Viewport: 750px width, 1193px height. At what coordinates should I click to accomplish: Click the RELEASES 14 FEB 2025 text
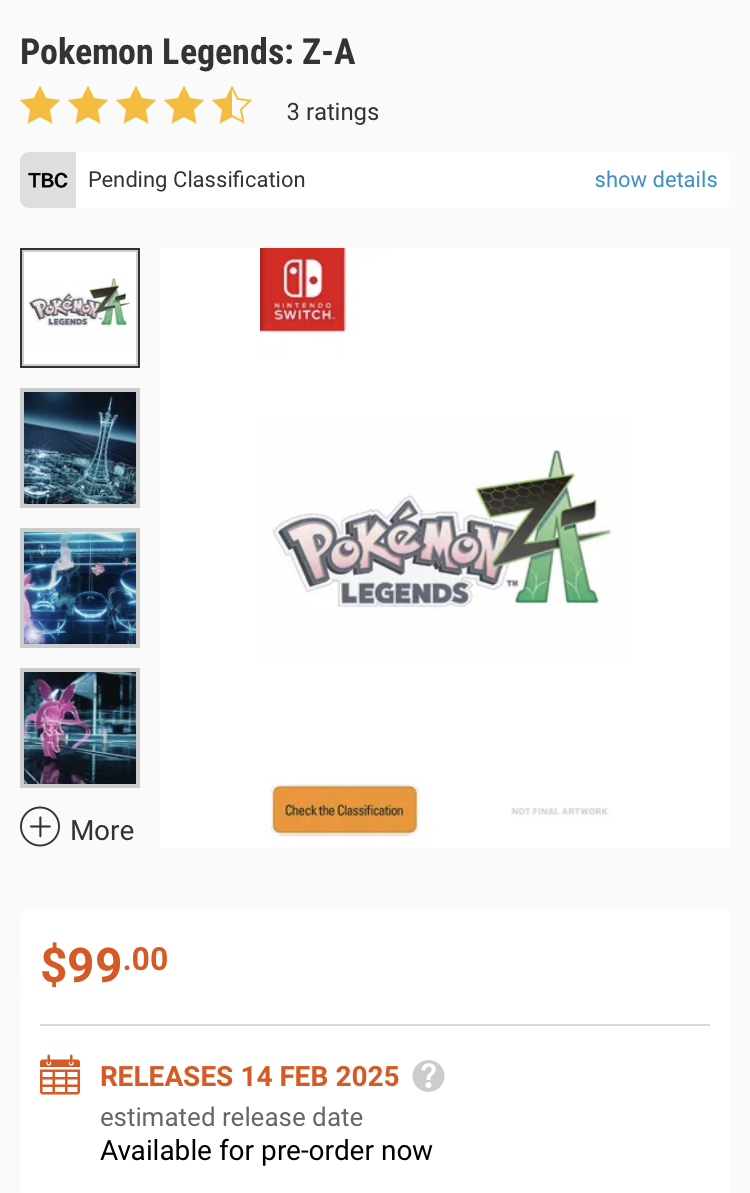coord(249,1076)
